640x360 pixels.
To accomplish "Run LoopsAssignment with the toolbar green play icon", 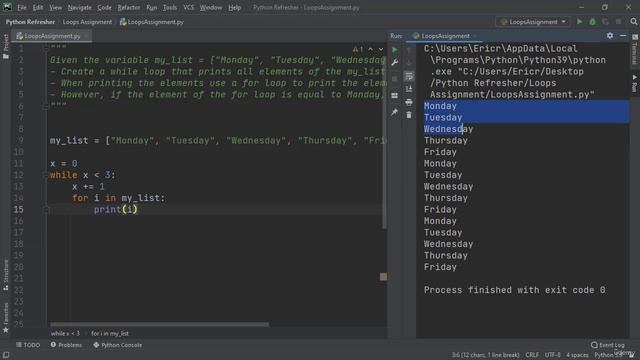I will tap(579, 22).
